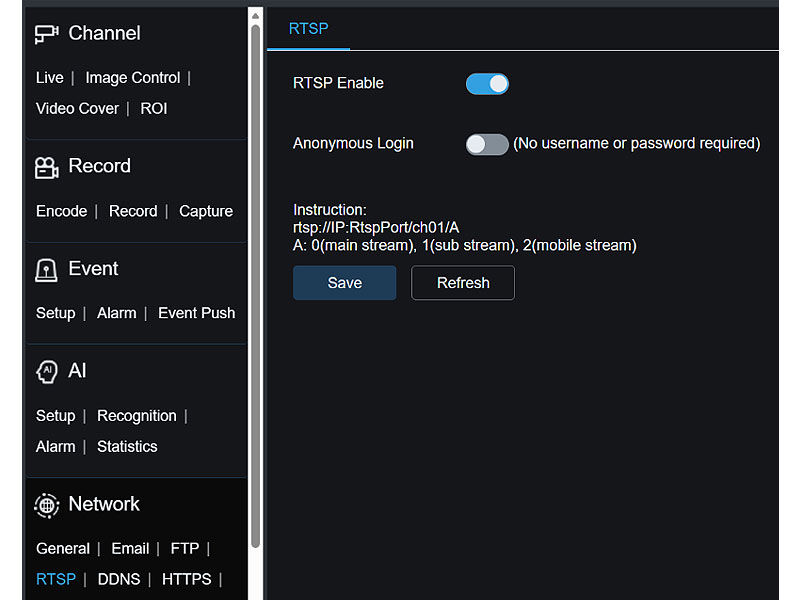
Task: Open the Video Cover settings
Action: click(x=77, y=108)
